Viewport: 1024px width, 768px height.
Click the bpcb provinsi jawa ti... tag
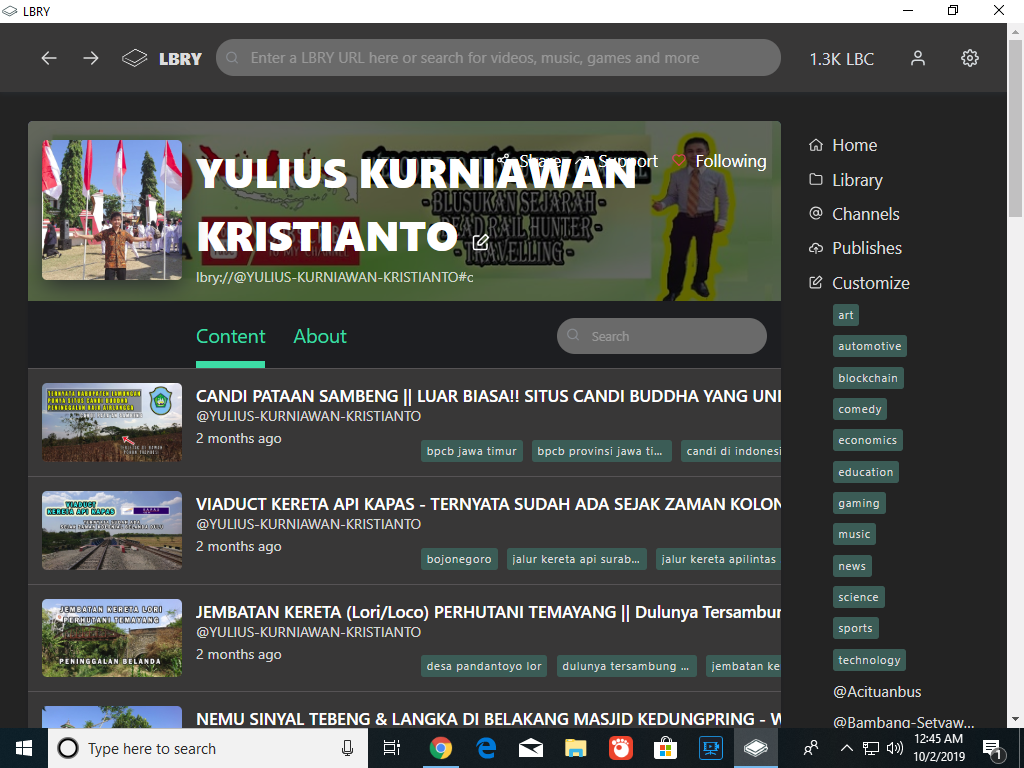[x=600, y=451]
